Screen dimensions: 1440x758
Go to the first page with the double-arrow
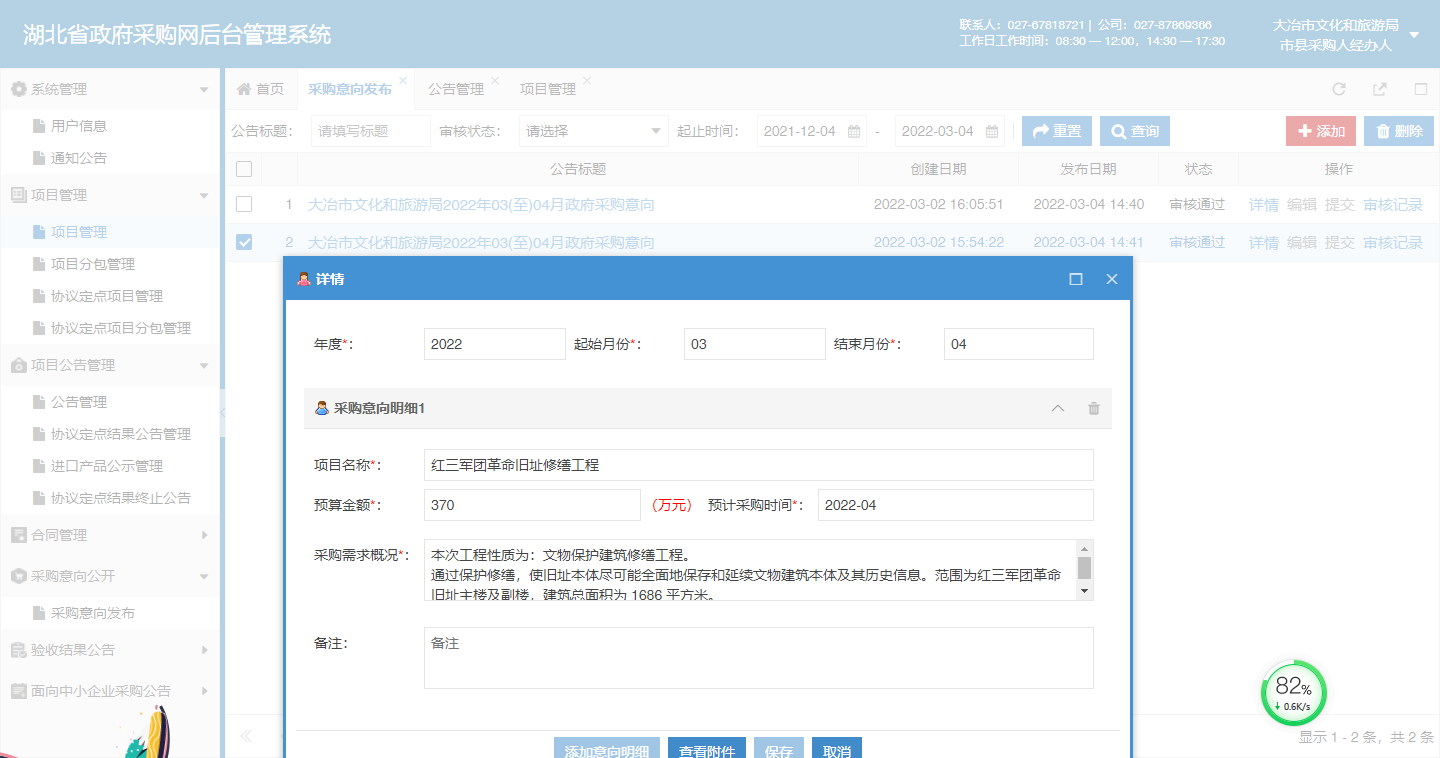click(x=245, y=737)
